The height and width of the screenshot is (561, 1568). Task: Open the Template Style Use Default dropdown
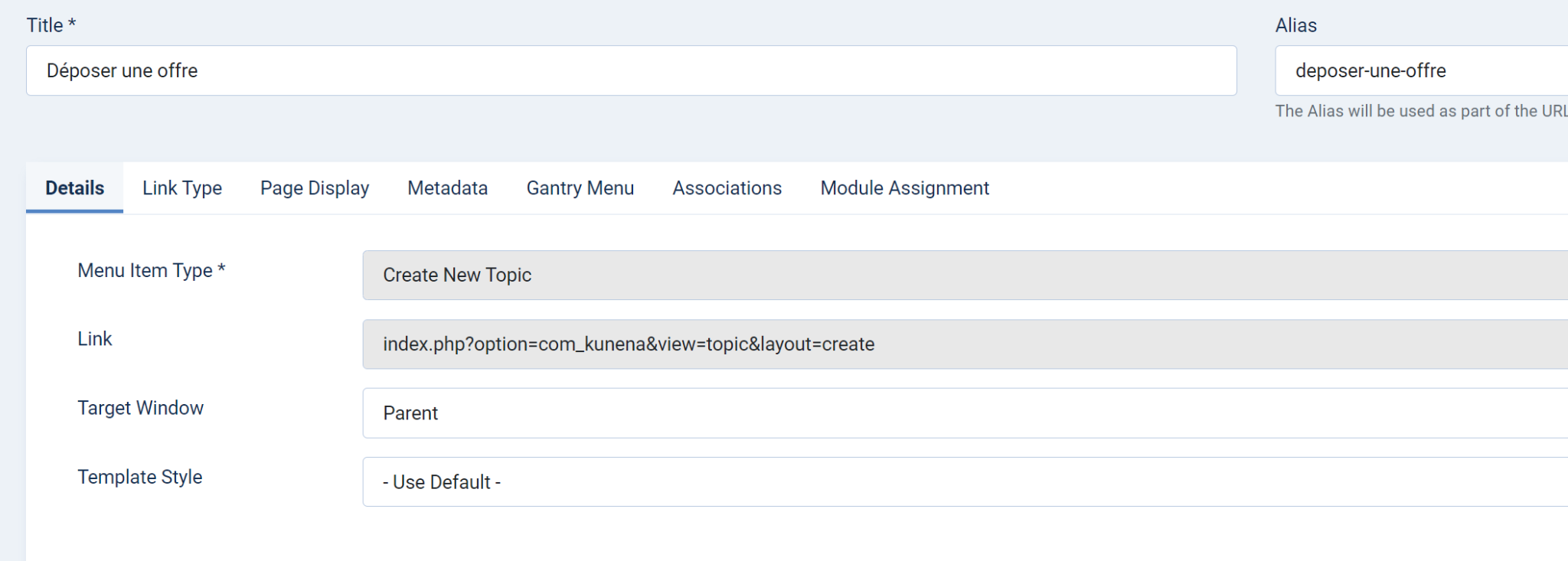[965, 482]
